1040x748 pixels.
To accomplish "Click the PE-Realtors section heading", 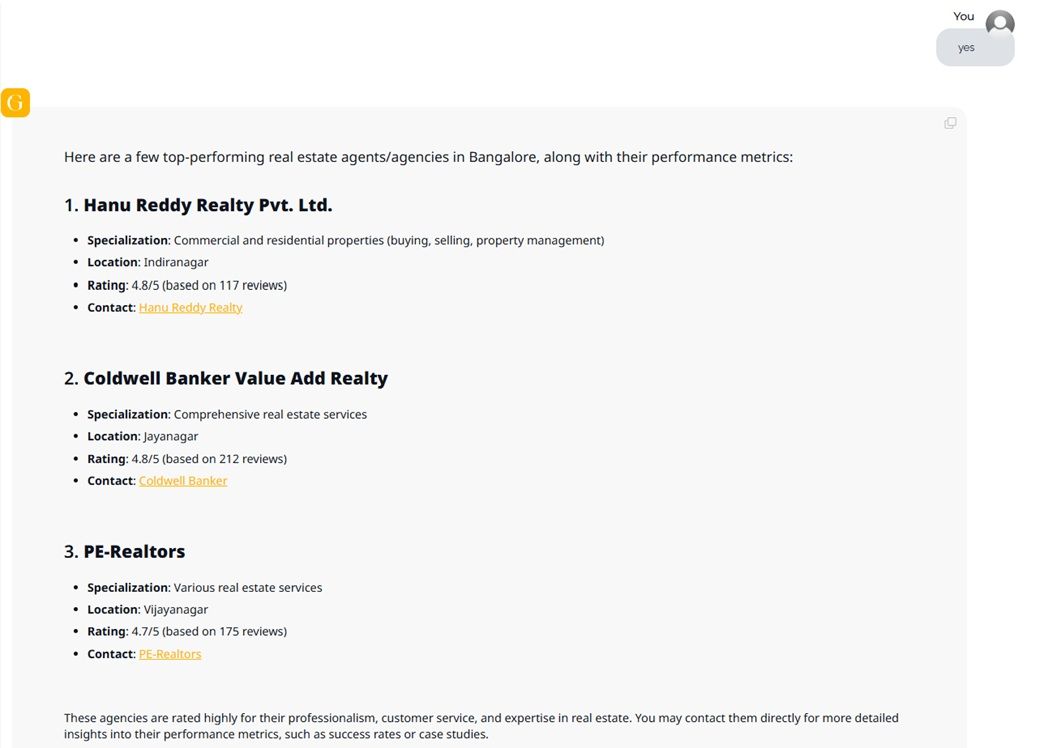I will tap(134, 552).
